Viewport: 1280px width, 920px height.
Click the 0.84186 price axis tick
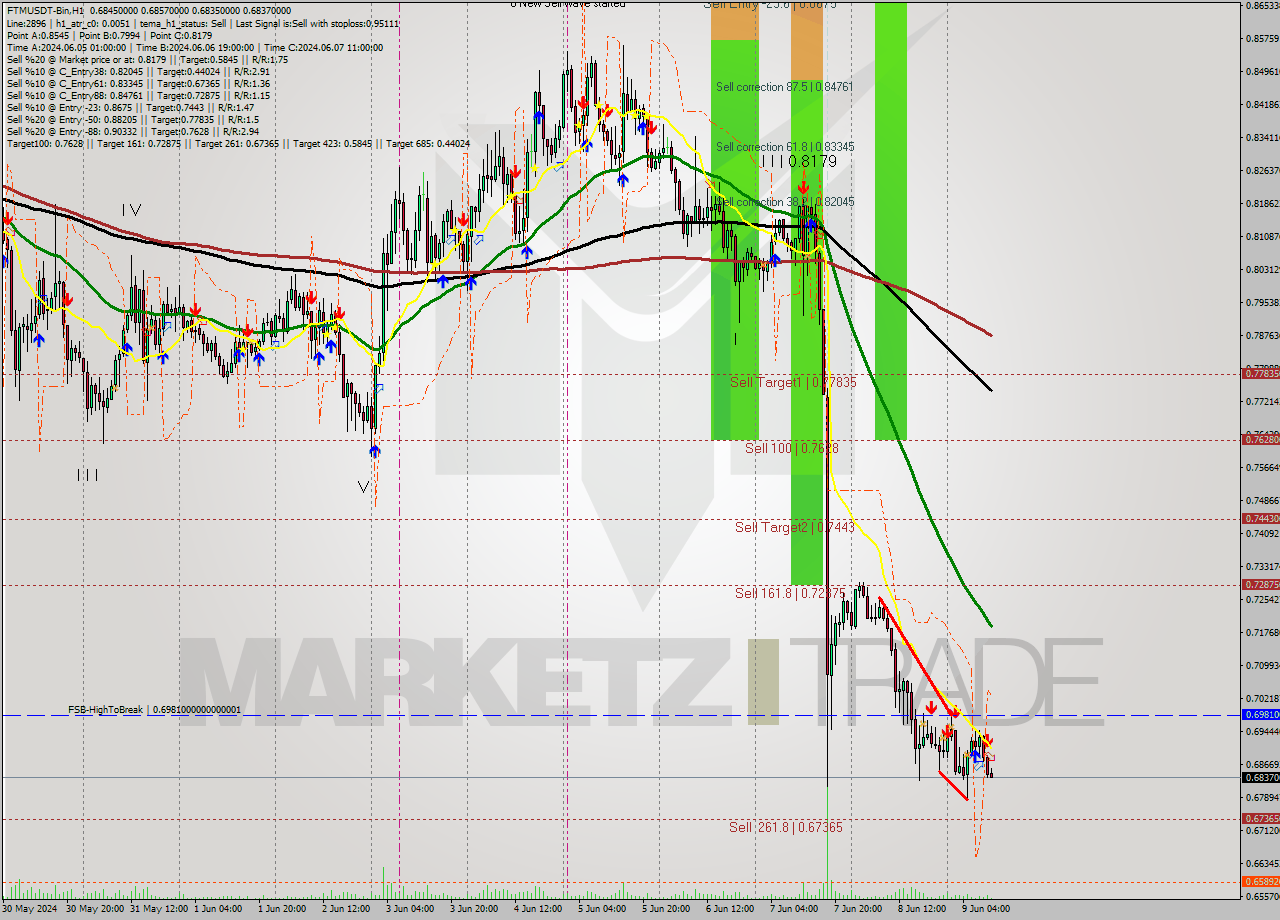[1262, 104]
